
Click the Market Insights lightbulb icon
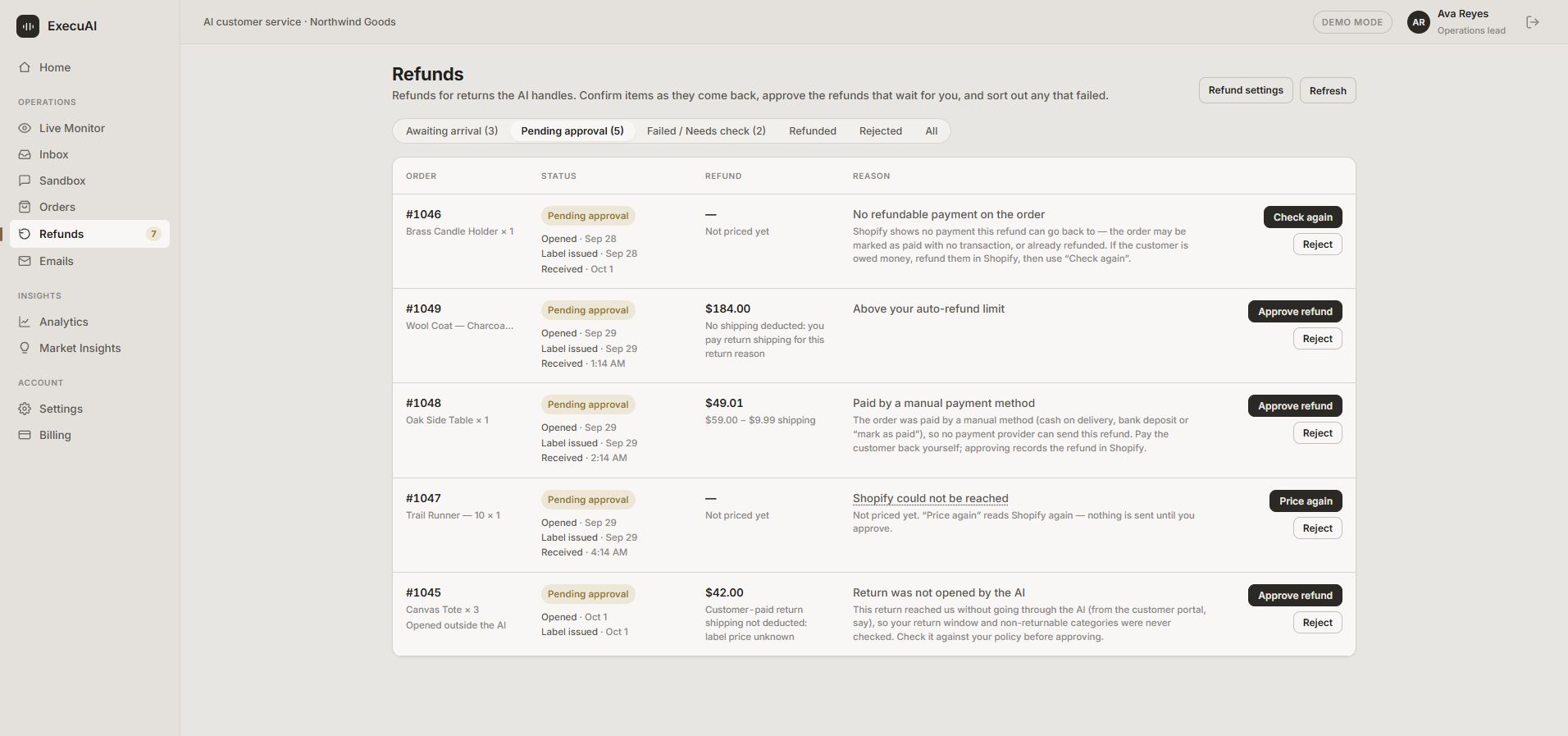[x=25, y=348]
